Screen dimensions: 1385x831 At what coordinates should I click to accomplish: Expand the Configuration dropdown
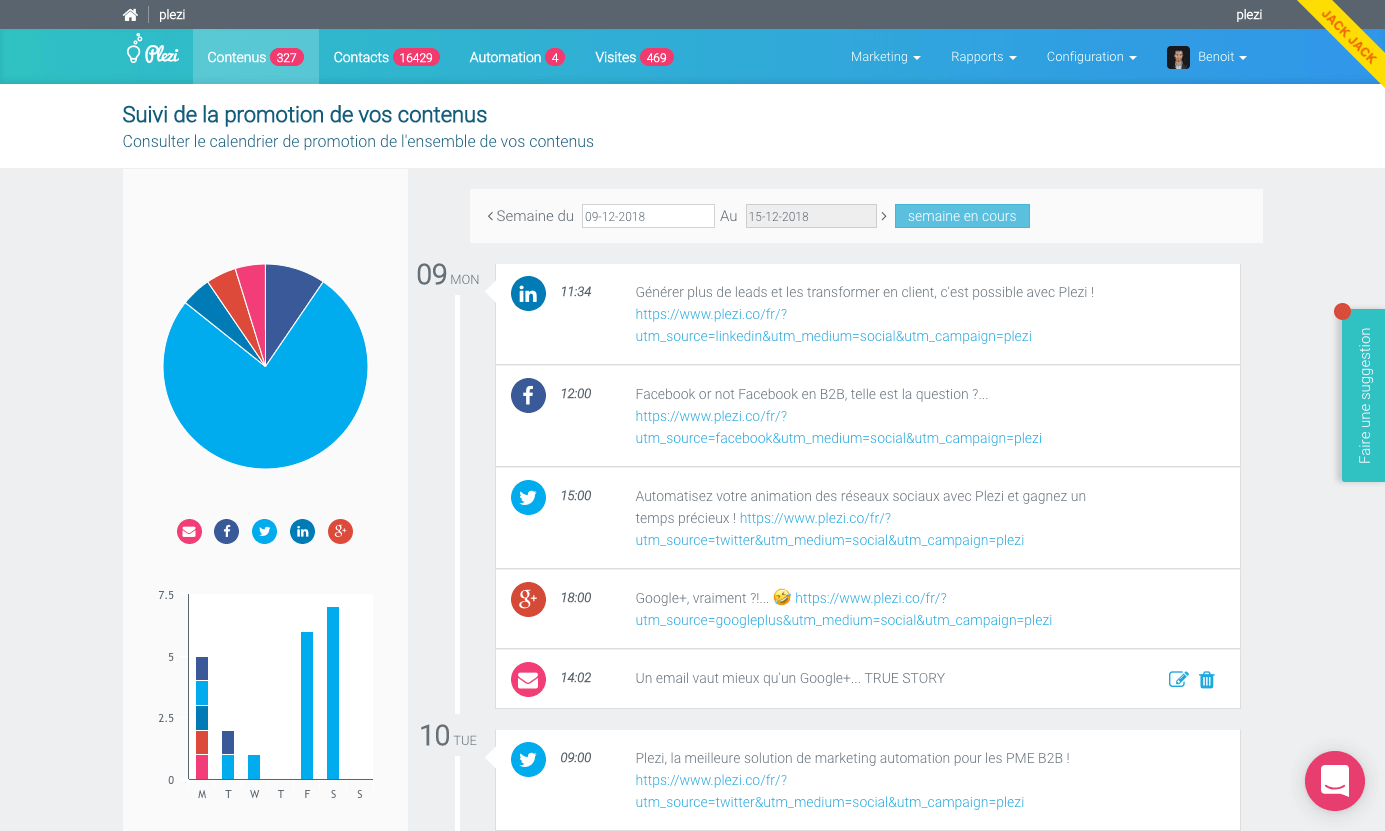pyautogui.click(x=1091, y=57)
